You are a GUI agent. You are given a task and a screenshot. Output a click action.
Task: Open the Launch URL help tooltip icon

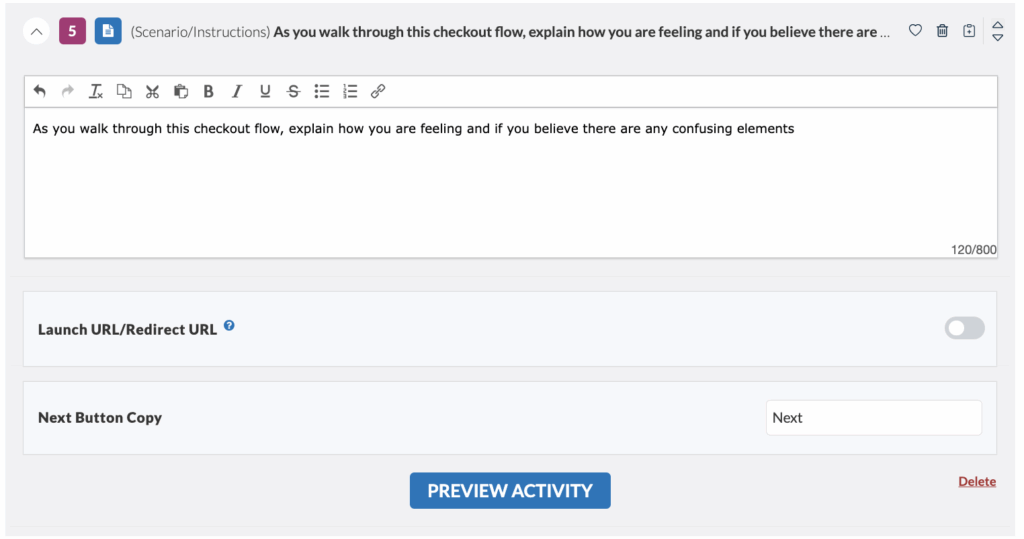click(x=229, y=326)
